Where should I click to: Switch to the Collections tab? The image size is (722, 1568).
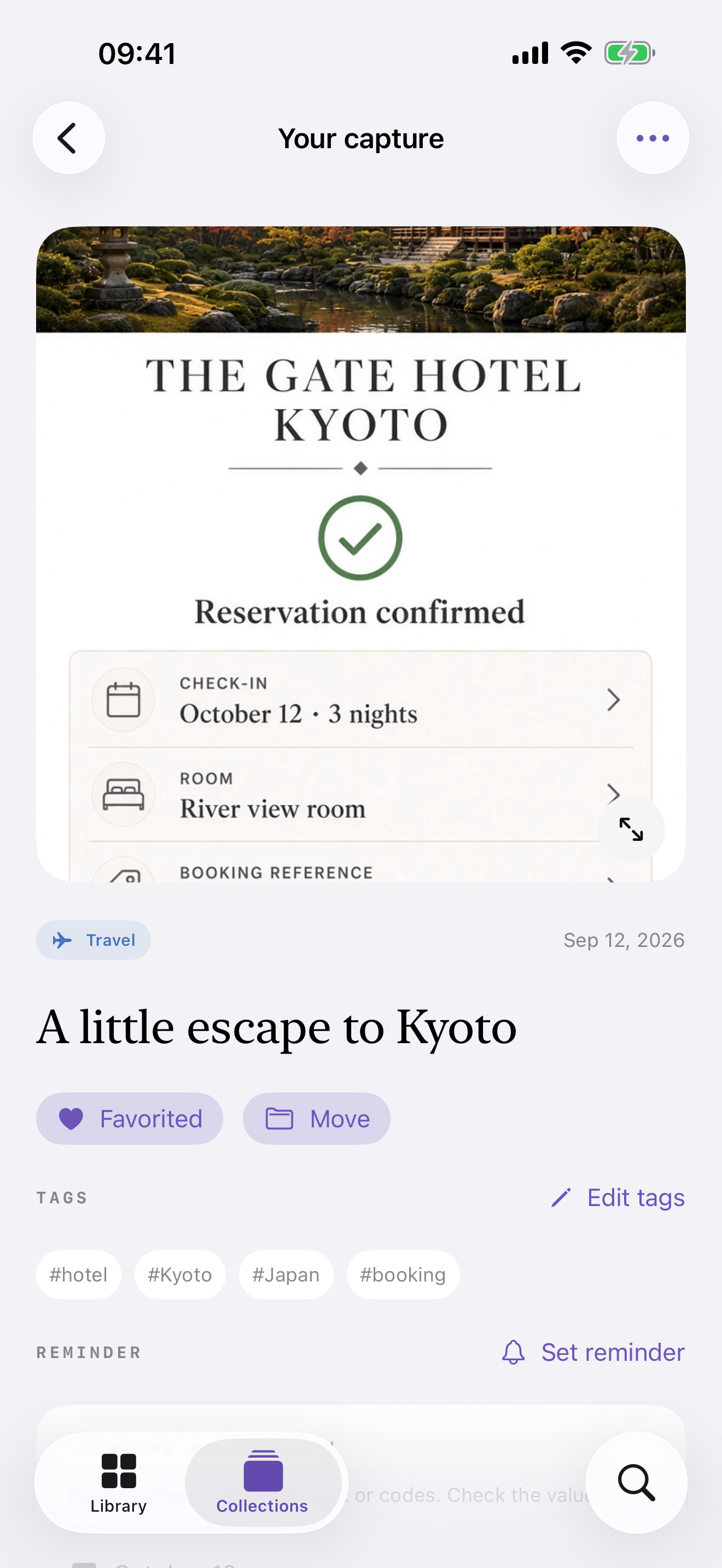pos(263,1483)
